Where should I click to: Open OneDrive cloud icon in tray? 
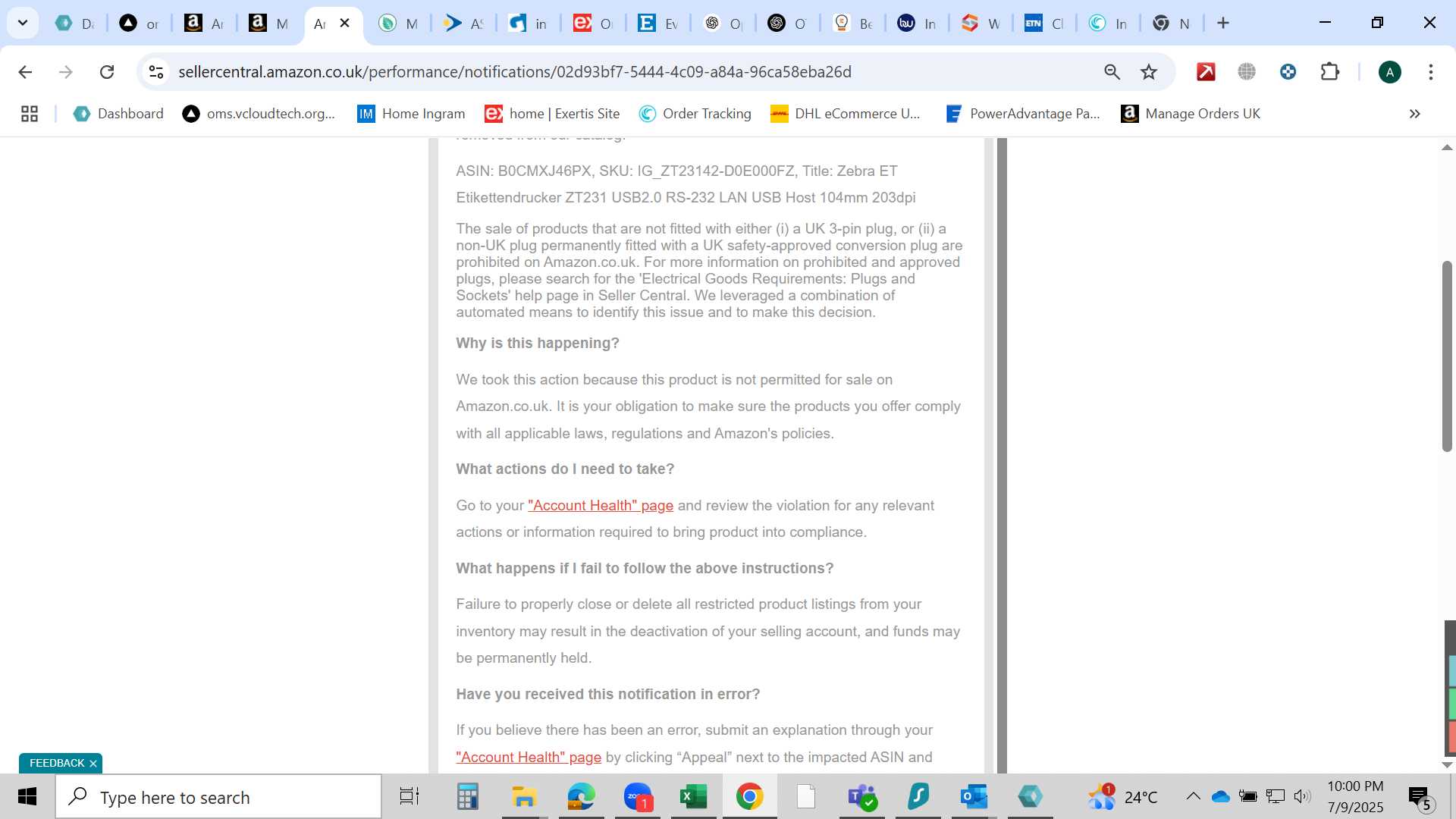pos(1220,796)
